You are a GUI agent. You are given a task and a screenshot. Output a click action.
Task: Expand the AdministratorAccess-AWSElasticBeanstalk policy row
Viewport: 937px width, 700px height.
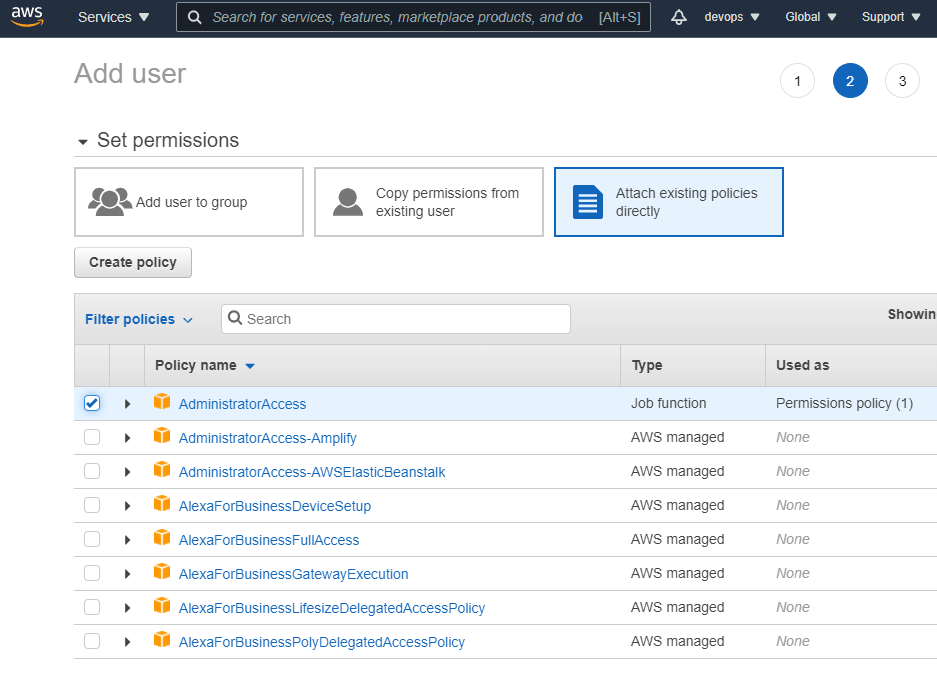point(127,472)
